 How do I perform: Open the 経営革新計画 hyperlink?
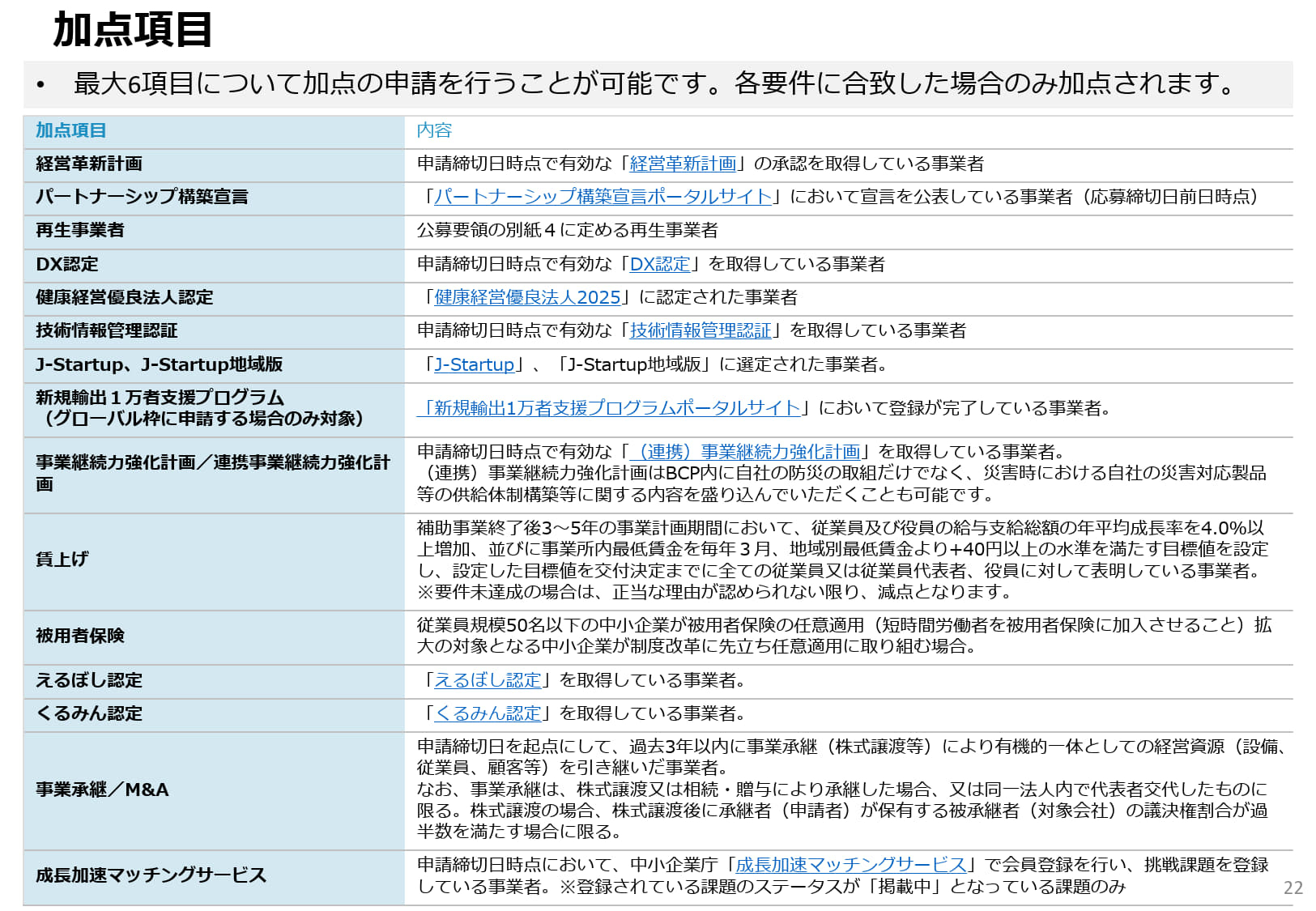683,162
